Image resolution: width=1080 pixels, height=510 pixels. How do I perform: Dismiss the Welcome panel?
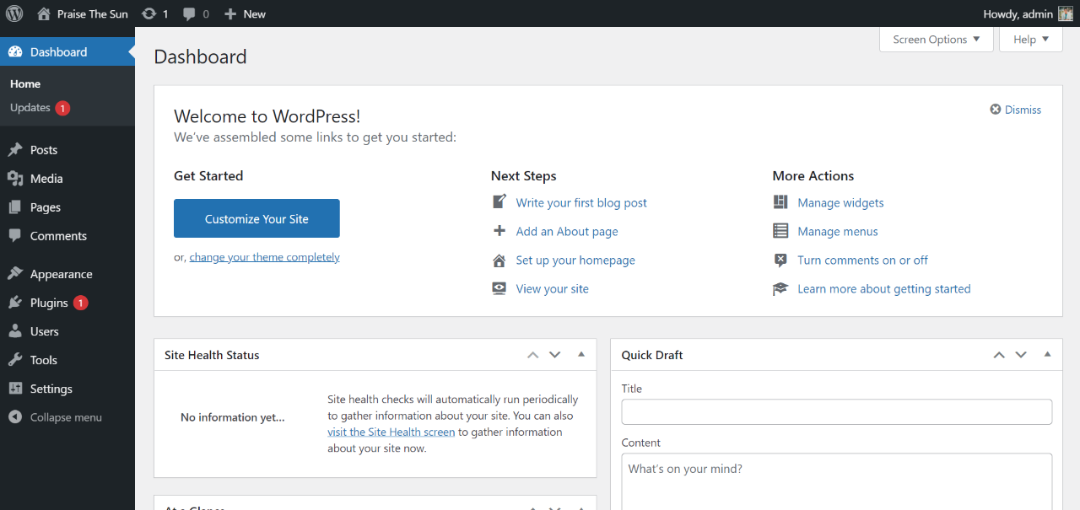pyautogui.click(x=1015, y=110)
